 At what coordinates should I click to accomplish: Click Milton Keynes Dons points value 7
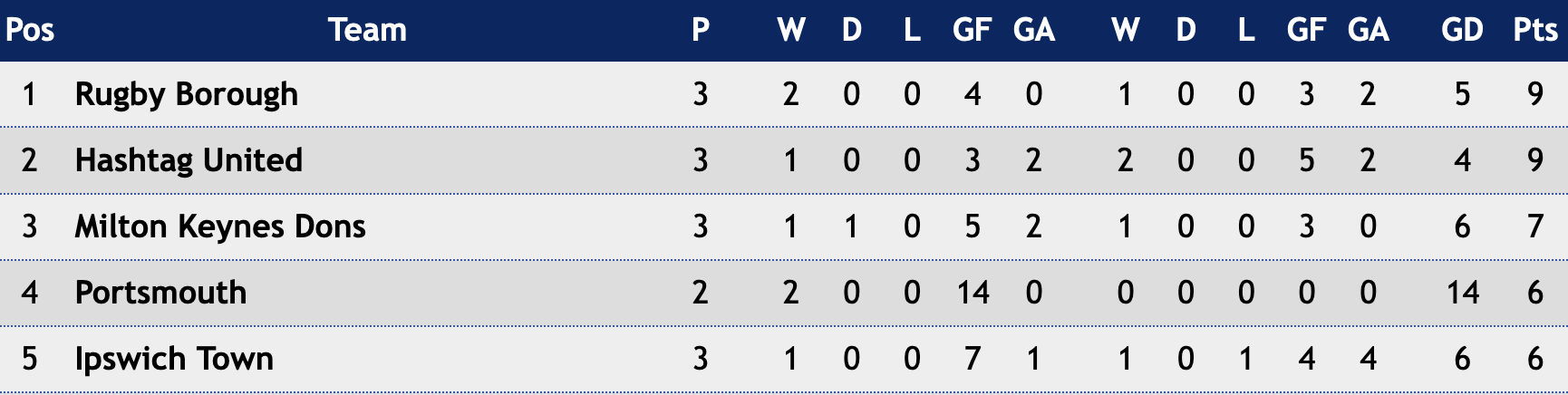click(x=1534, y=226)
